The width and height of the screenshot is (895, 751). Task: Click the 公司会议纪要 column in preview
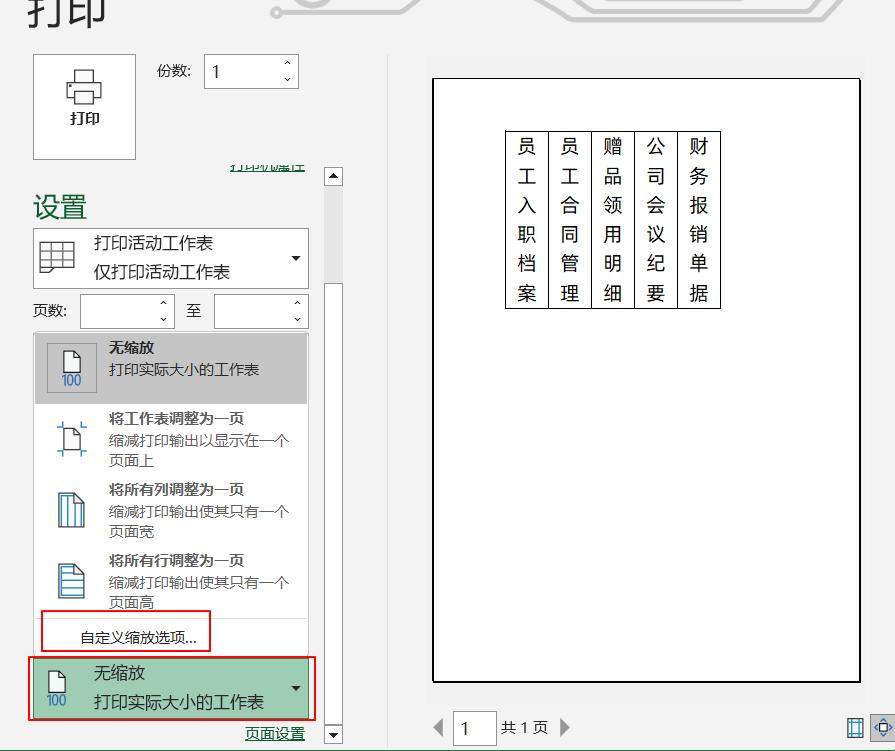coord(656,220)
